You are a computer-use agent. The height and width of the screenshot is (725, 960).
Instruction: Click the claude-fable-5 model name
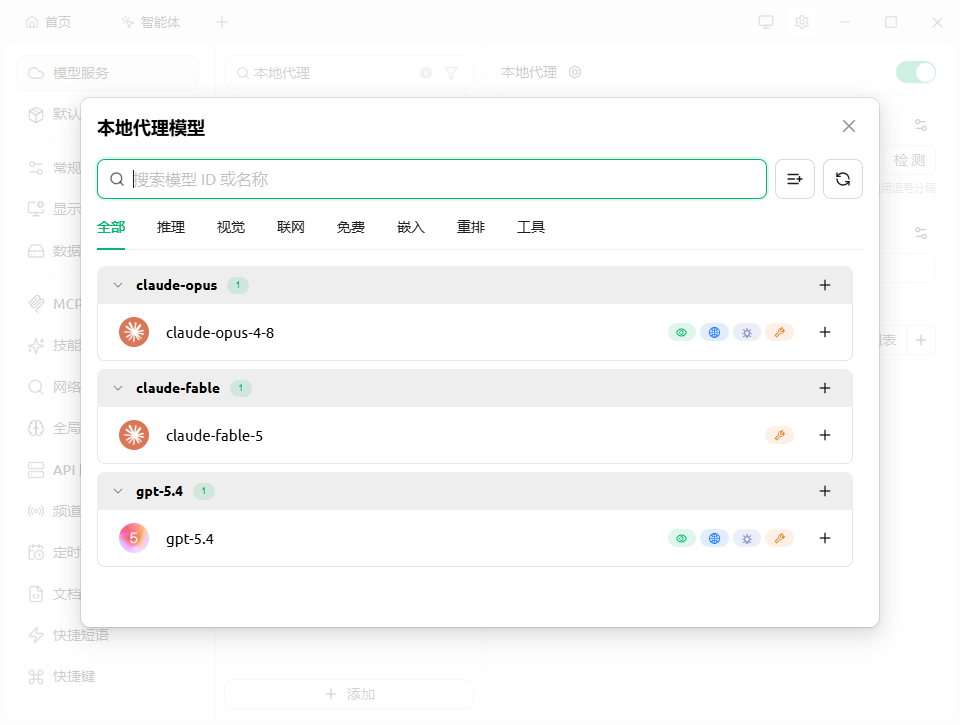coord(214,435)
